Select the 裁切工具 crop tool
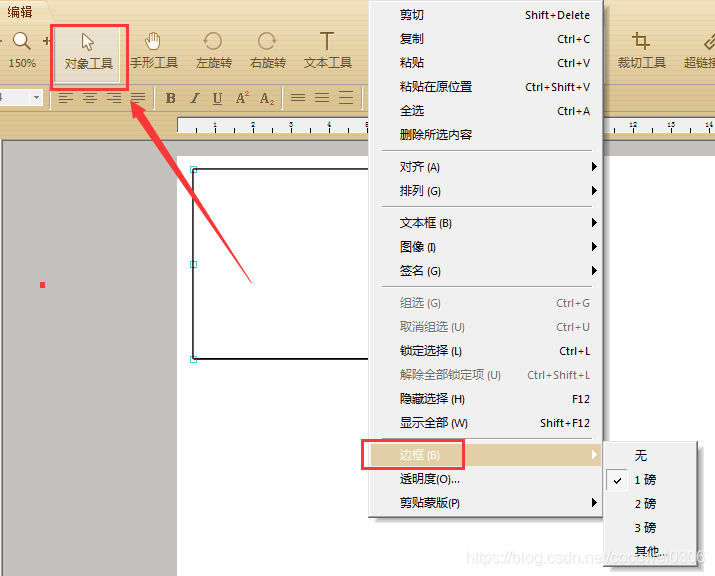Screen dimensions: 715x576 click(x=642, y=52)
